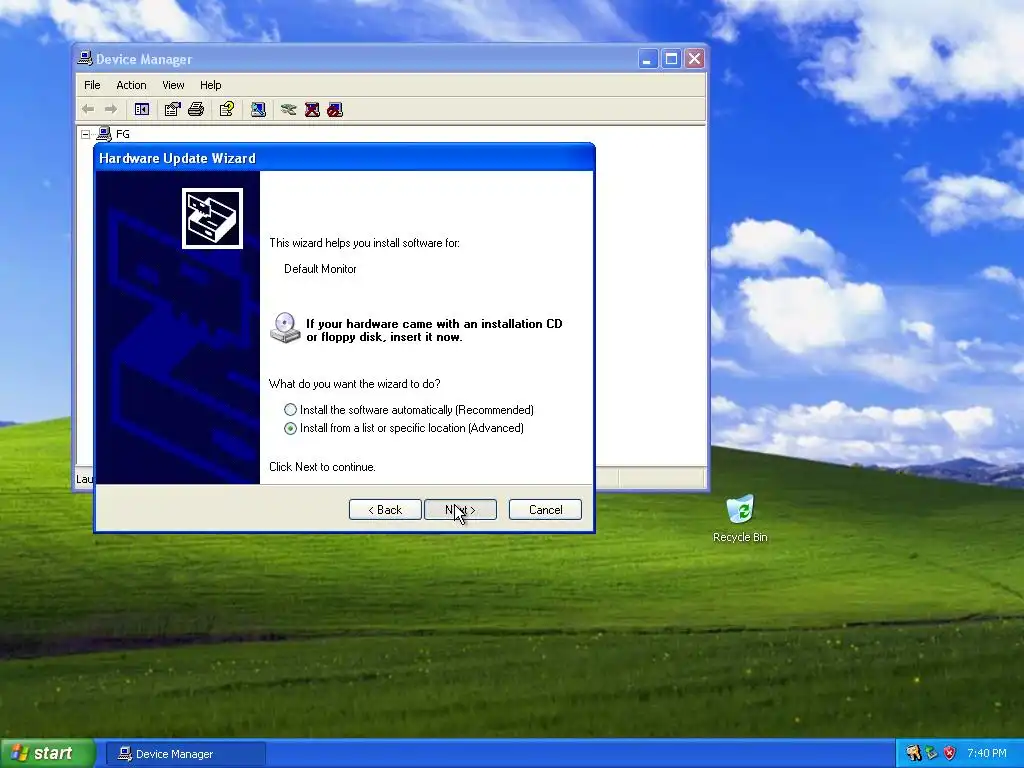The image size is (1024, 768).
Task: Minimize the Device Manager window
Action: pyautogui.click(x=647, y=59)
